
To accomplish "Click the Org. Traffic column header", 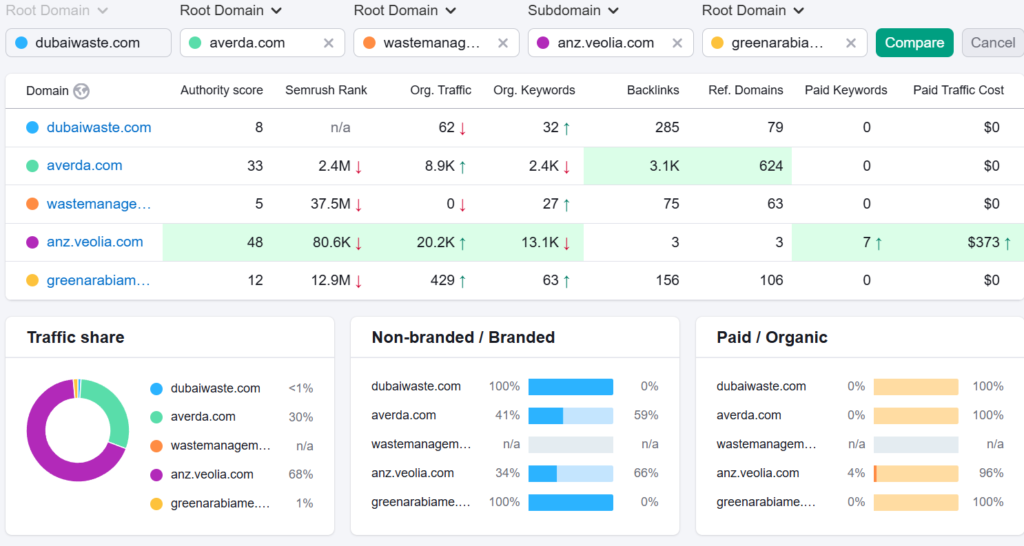I will pyautogui.click(x=440, y=90).
